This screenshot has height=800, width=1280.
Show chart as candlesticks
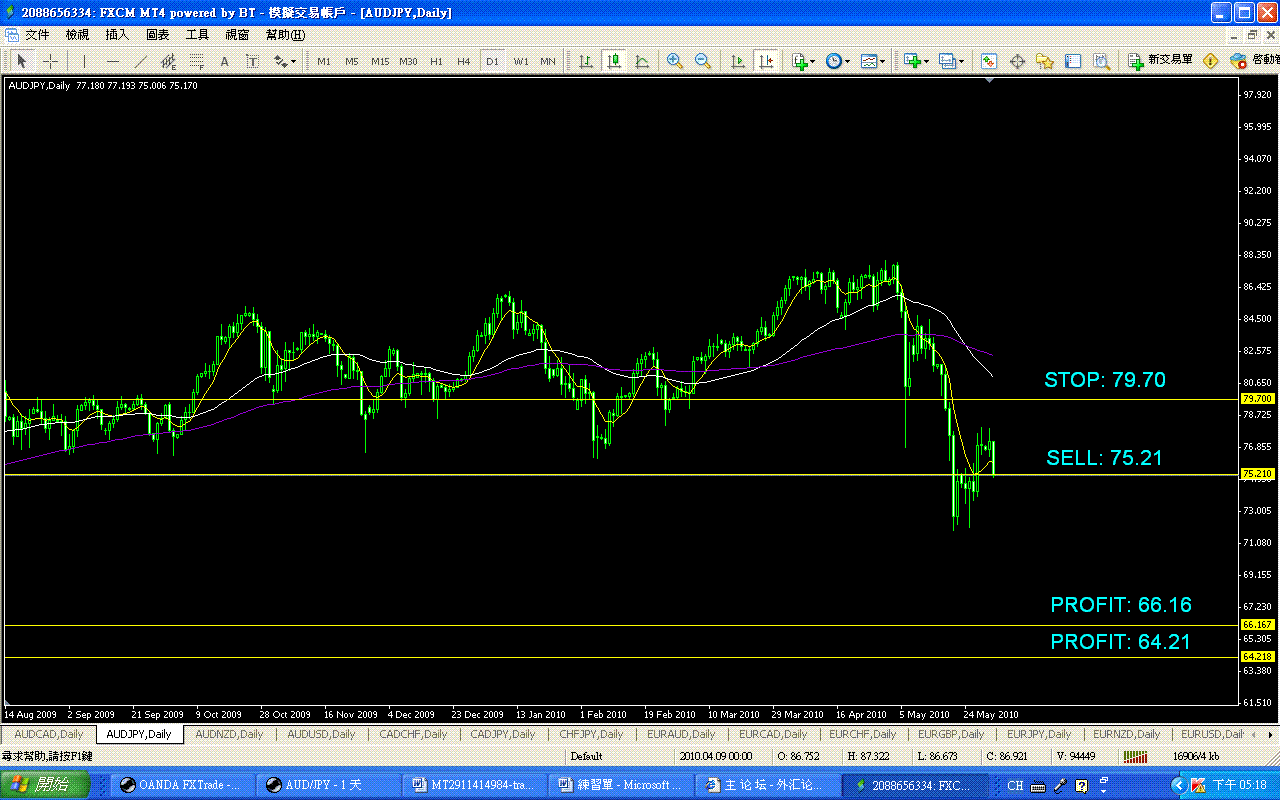pos(614,61)
